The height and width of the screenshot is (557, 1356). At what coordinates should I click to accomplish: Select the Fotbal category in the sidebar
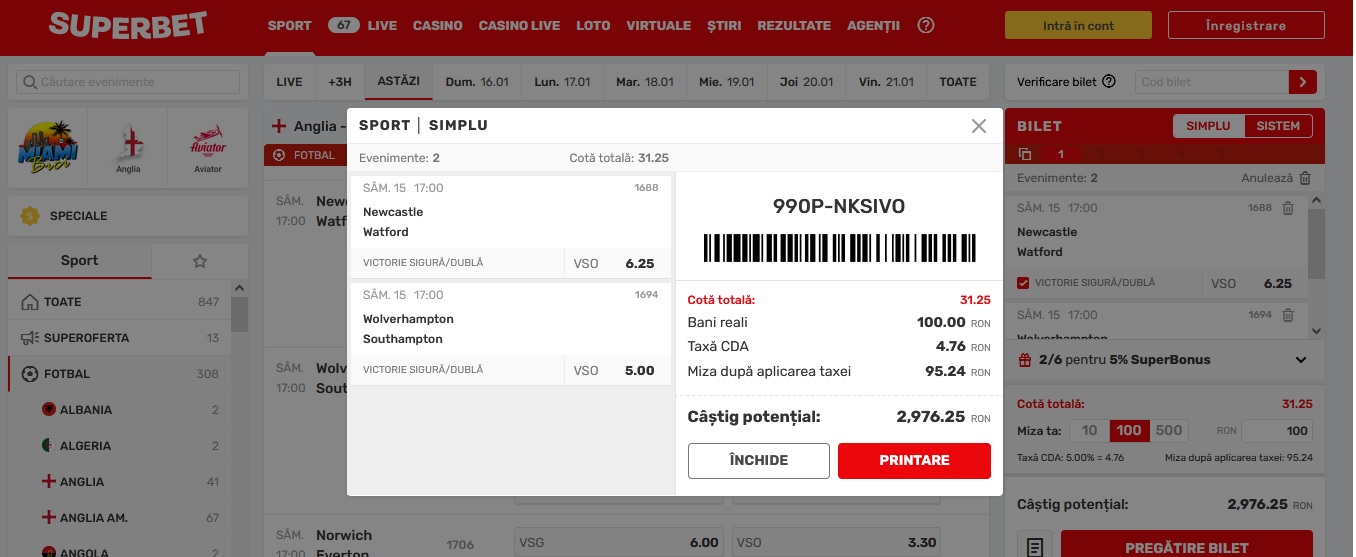coord(120,374)
